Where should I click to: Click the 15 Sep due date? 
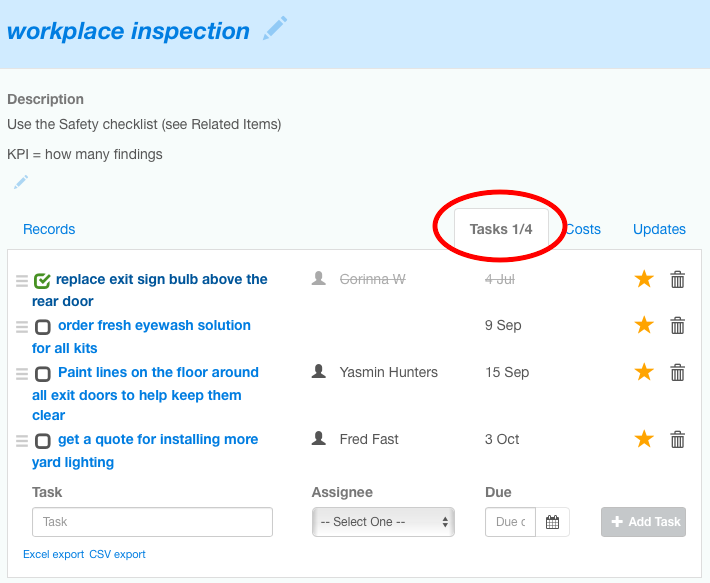pyautogui.click(x=507, y=372)
